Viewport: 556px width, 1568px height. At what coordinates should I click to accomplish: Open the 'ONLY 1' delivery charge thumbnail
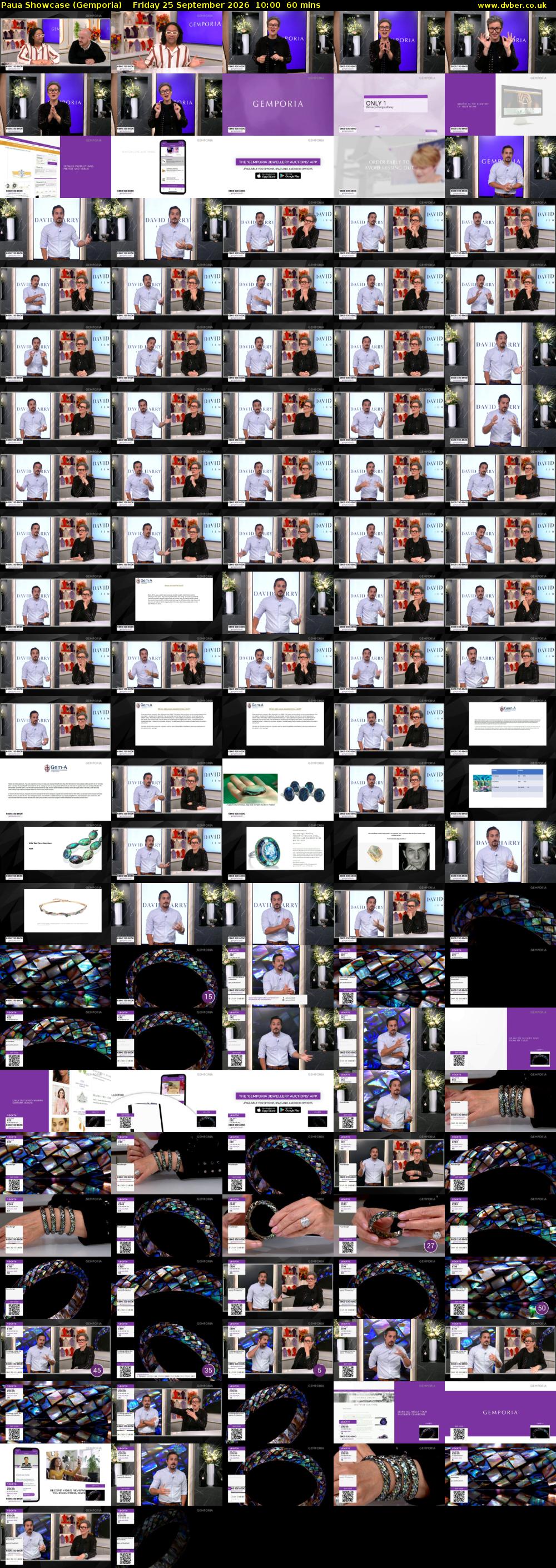click(x=389, y=105)
